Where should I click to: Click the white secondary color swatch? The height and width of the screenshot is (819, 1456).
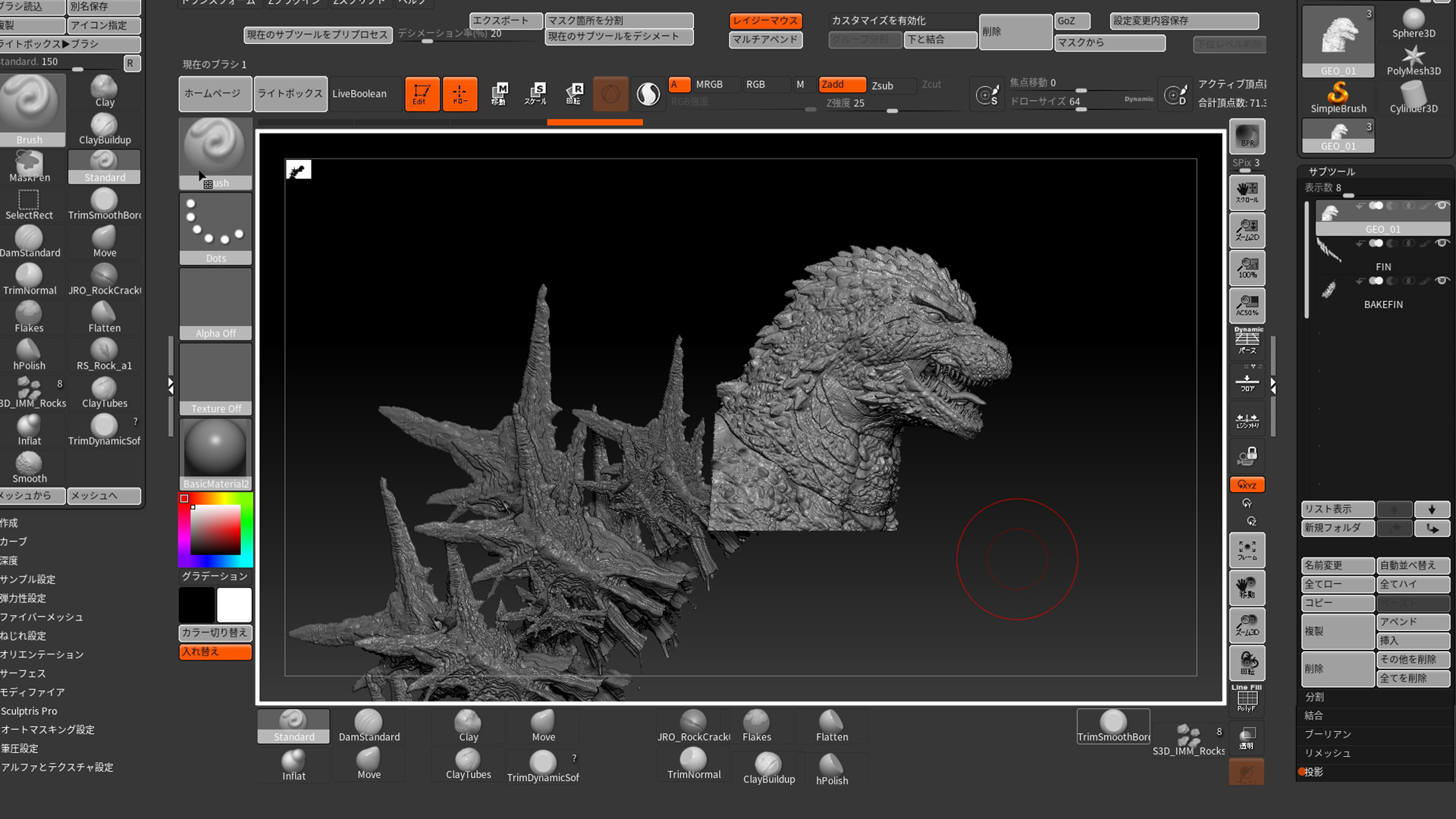(x=234, y=605)
